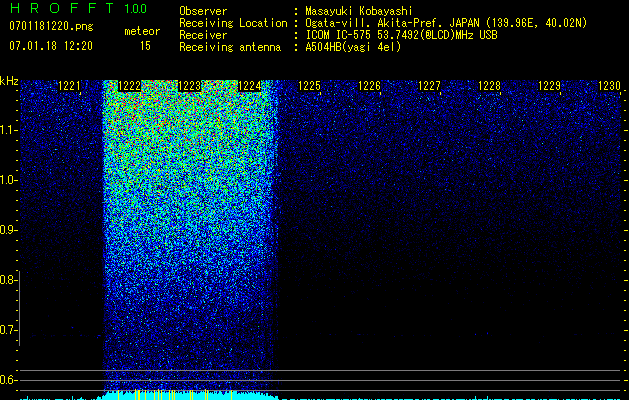The image size is (629, 400).
Task: Click the 1226 time marker
Action: tap(369, 86)
